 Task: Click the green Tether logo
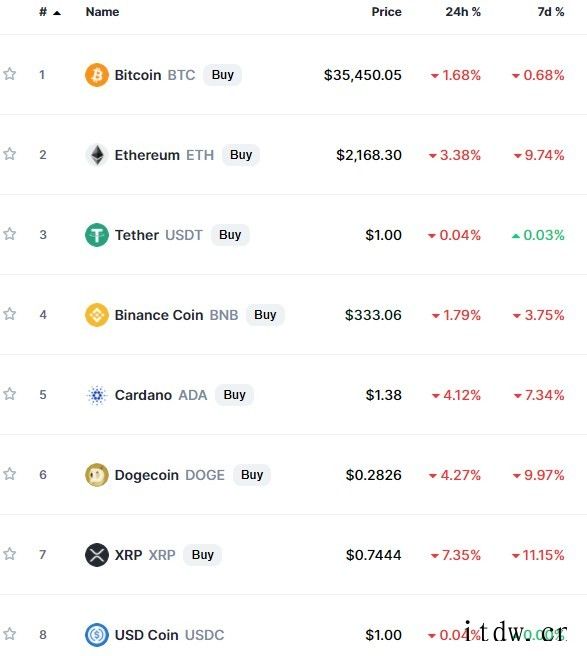(x=97, y=235)
